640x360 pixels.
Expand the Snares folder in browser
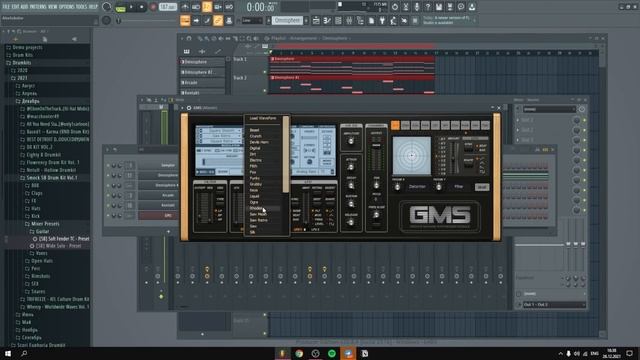[x=35, y=291]
